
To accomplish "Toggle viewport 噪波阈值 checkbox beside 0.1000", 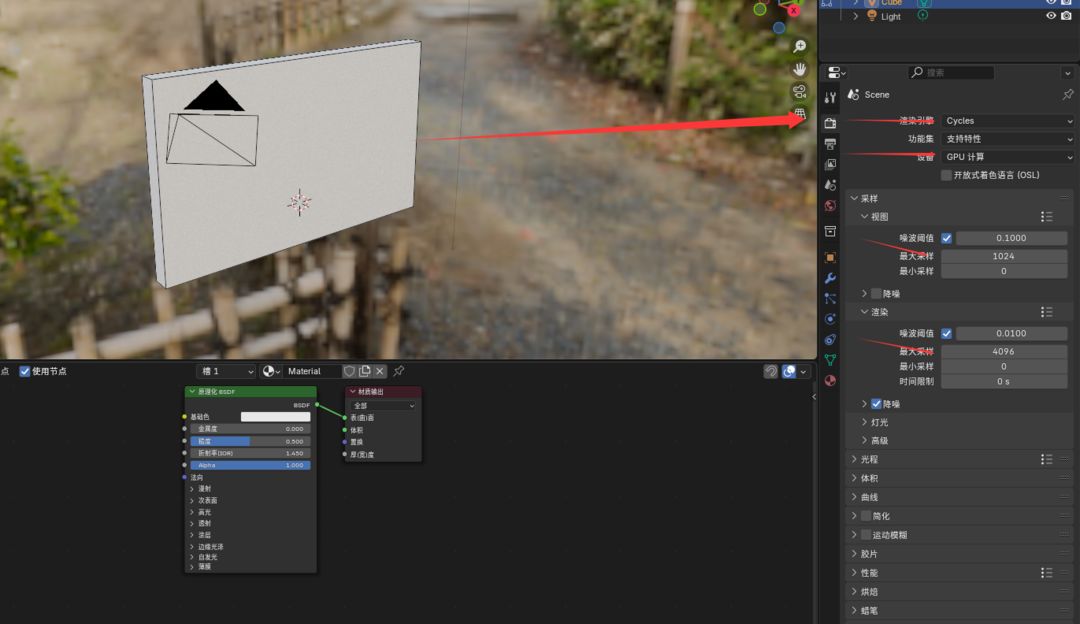I will pyautogui.click(x=946, y=238).
